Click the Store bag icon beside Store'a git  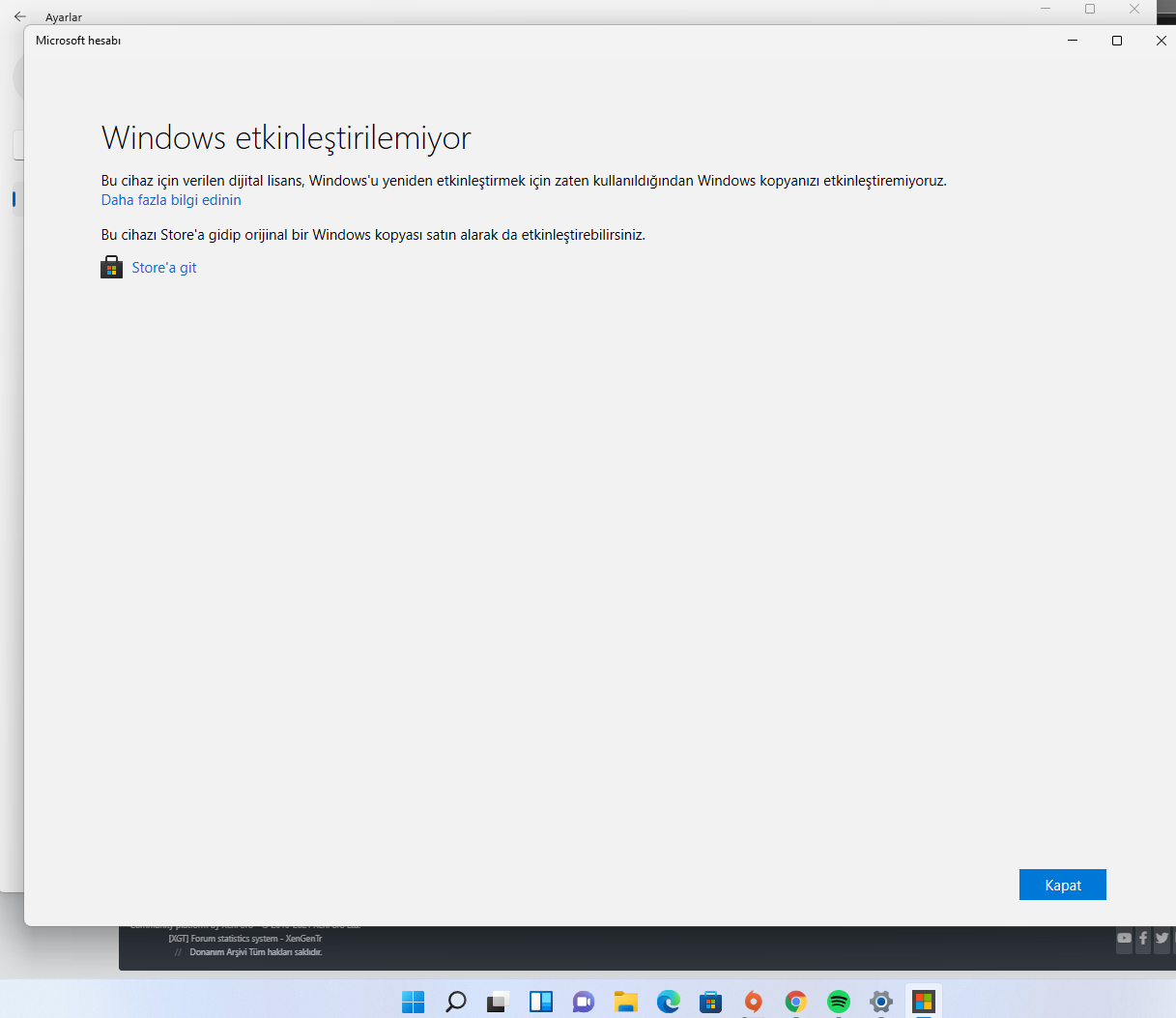pyautogui.click(x=111, y=268)
